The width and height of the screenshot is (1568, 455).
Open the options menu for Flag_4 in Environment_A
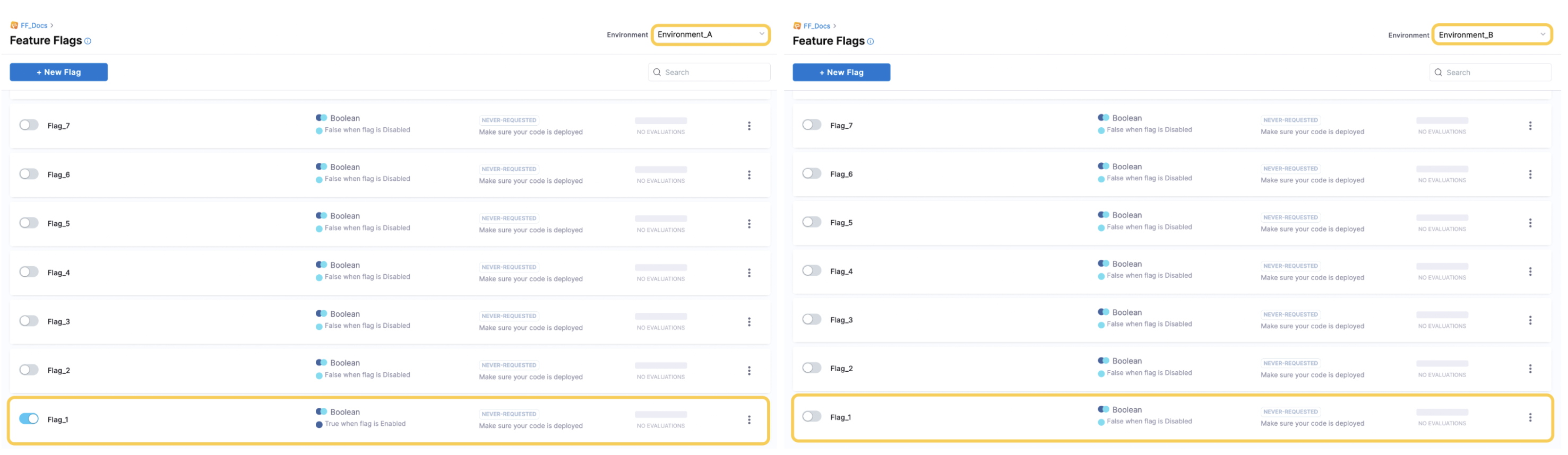pos(748,273)
